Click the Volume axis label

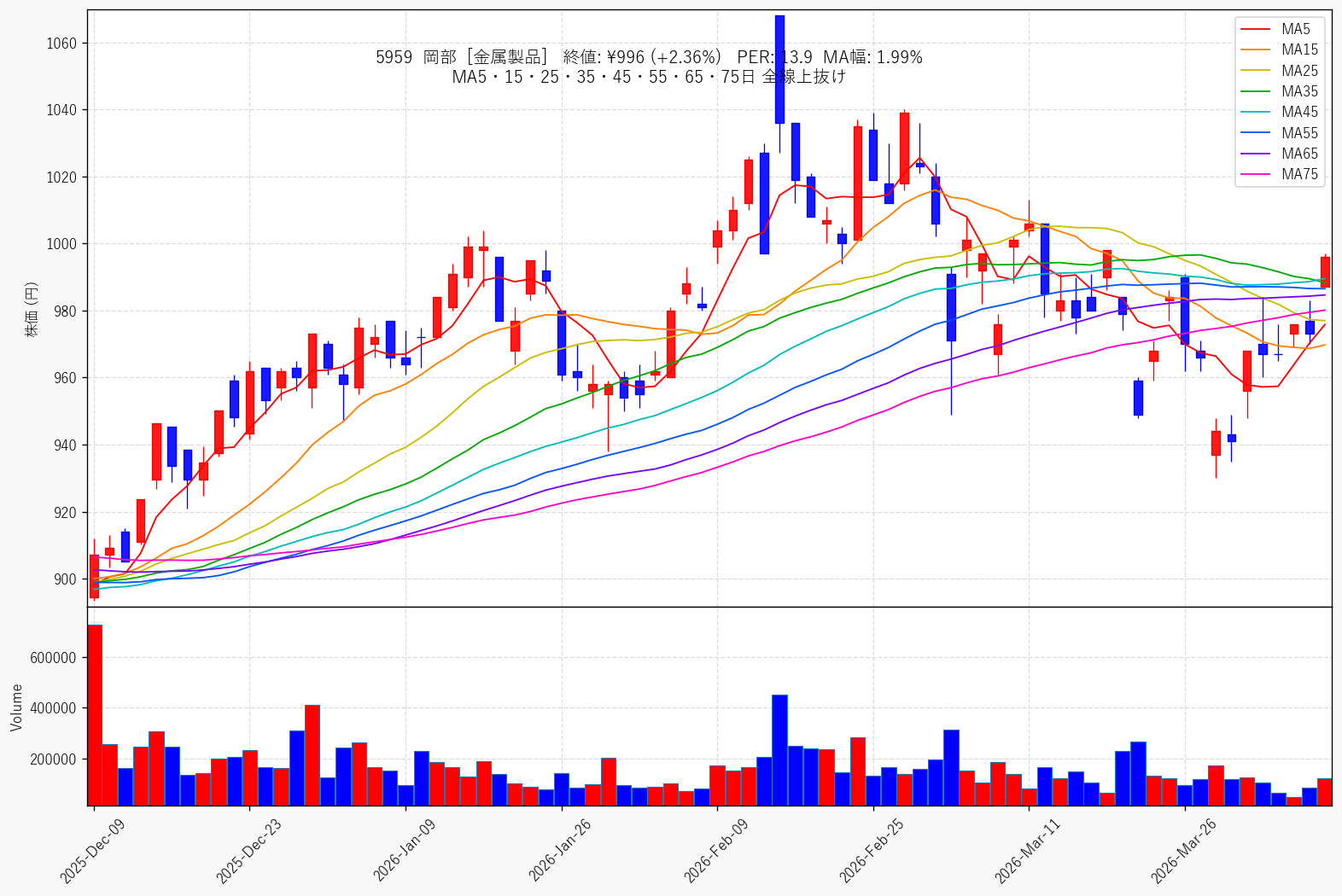pos(17,707)
